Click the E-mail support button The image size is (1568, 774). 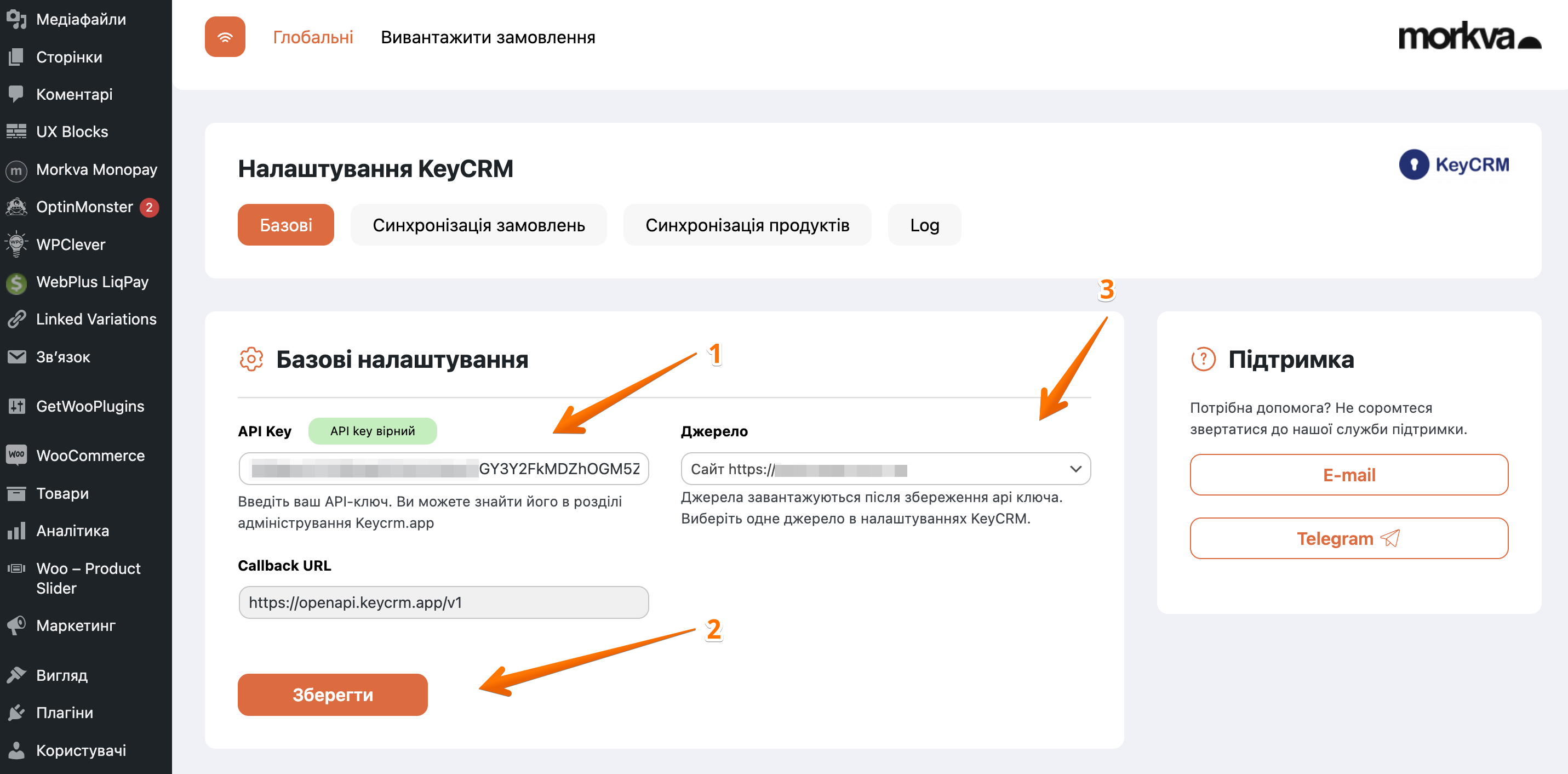click(1348, 475)
